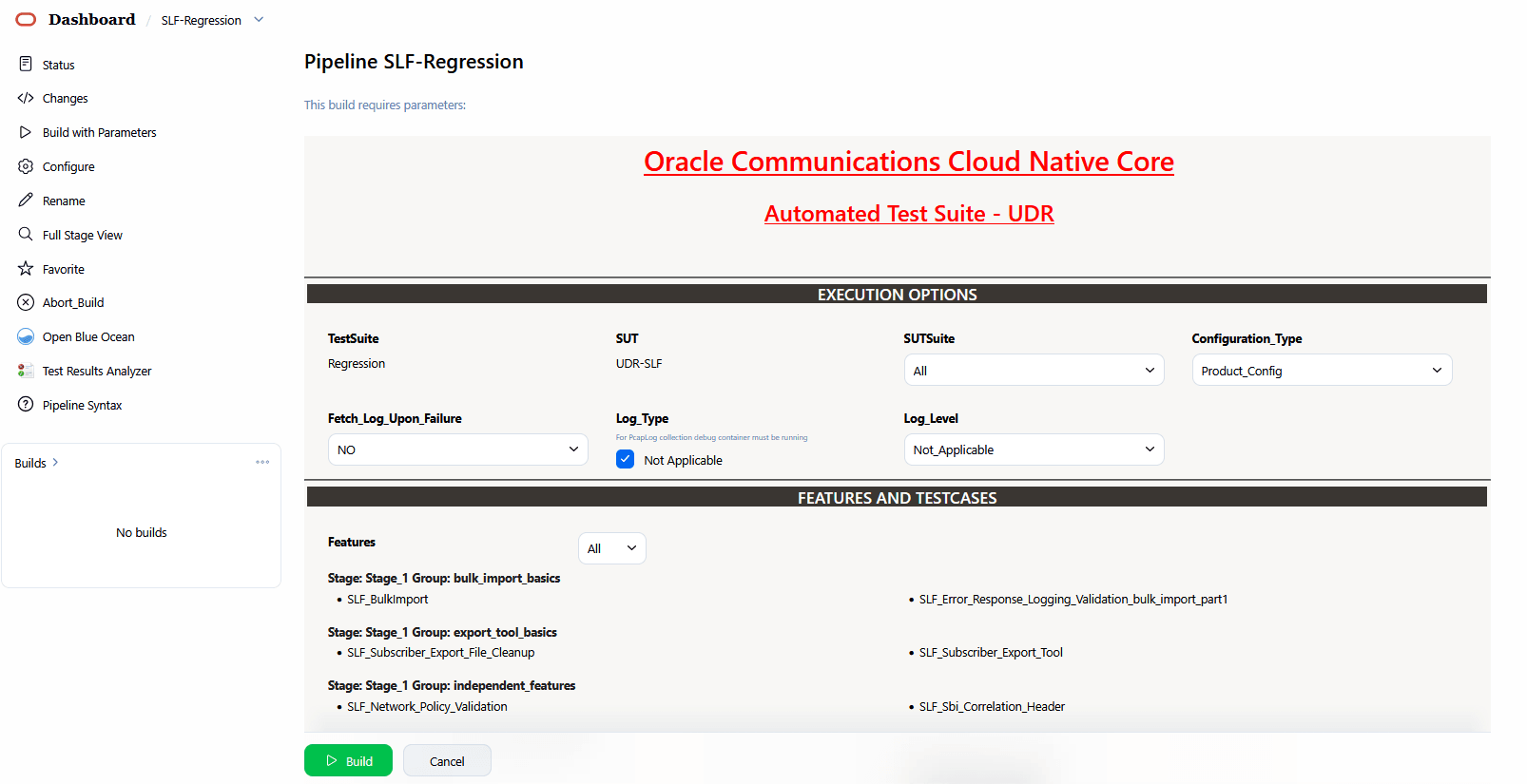Click the Test Results Analyzer link
This screenshot has width=1527, height=784.
coord(97,372)
